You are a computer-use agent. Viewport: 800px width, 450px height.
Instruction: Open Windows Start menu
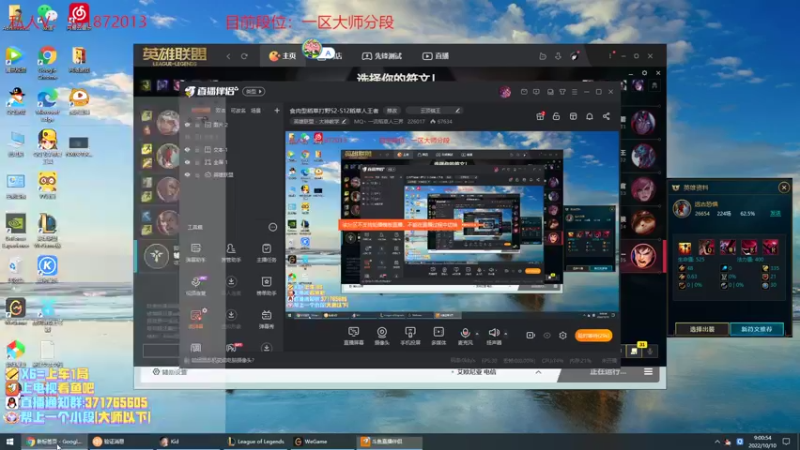pyautogui.click(x=10, y=441)
